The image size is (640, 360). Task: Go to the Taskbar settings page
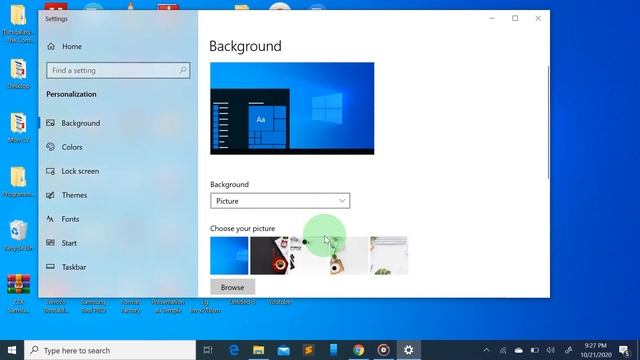[74, 267]
